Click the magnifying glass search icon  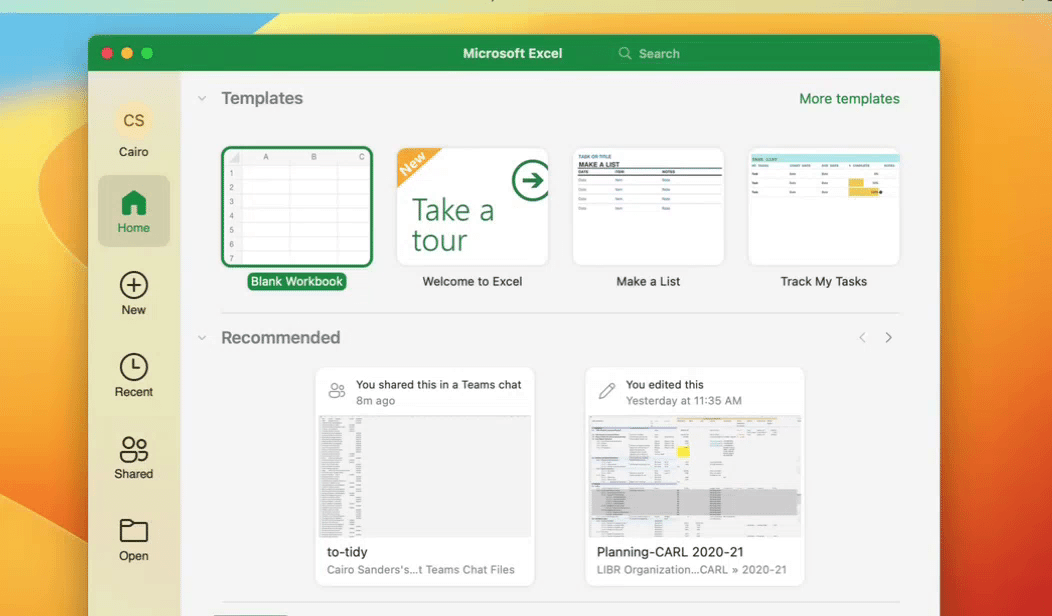[625, 53]
